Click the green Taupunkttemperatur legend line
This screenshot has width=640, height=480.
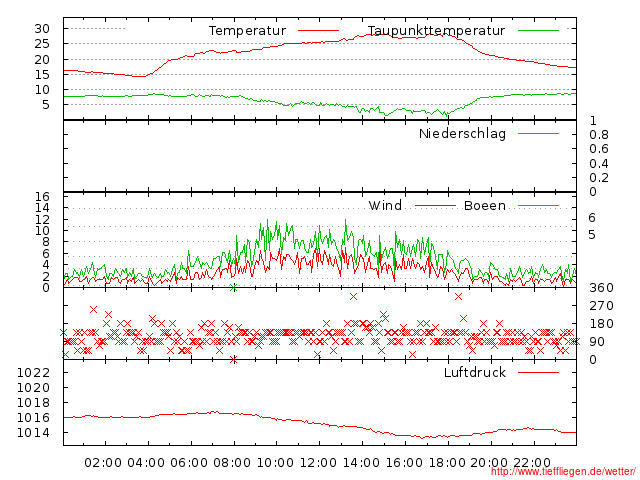(x=538, y=31)
